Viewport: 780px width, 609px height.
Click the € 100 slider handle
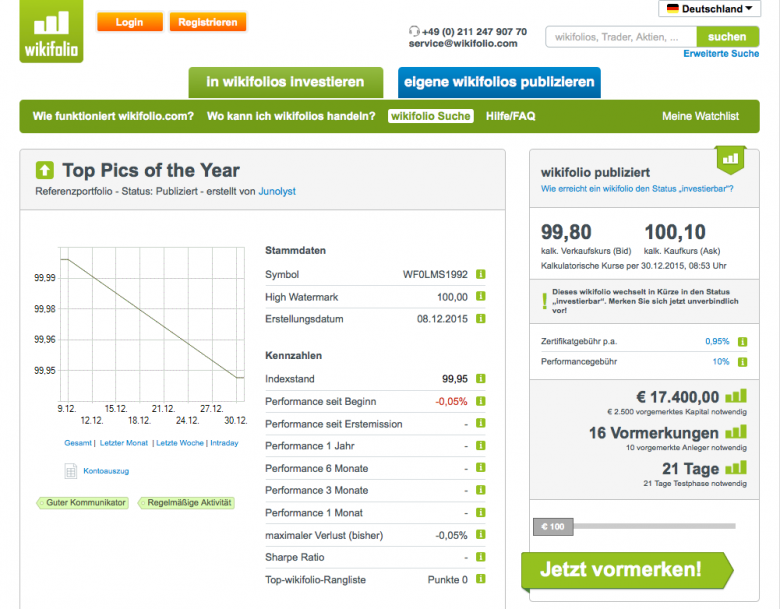click(553, 526)
